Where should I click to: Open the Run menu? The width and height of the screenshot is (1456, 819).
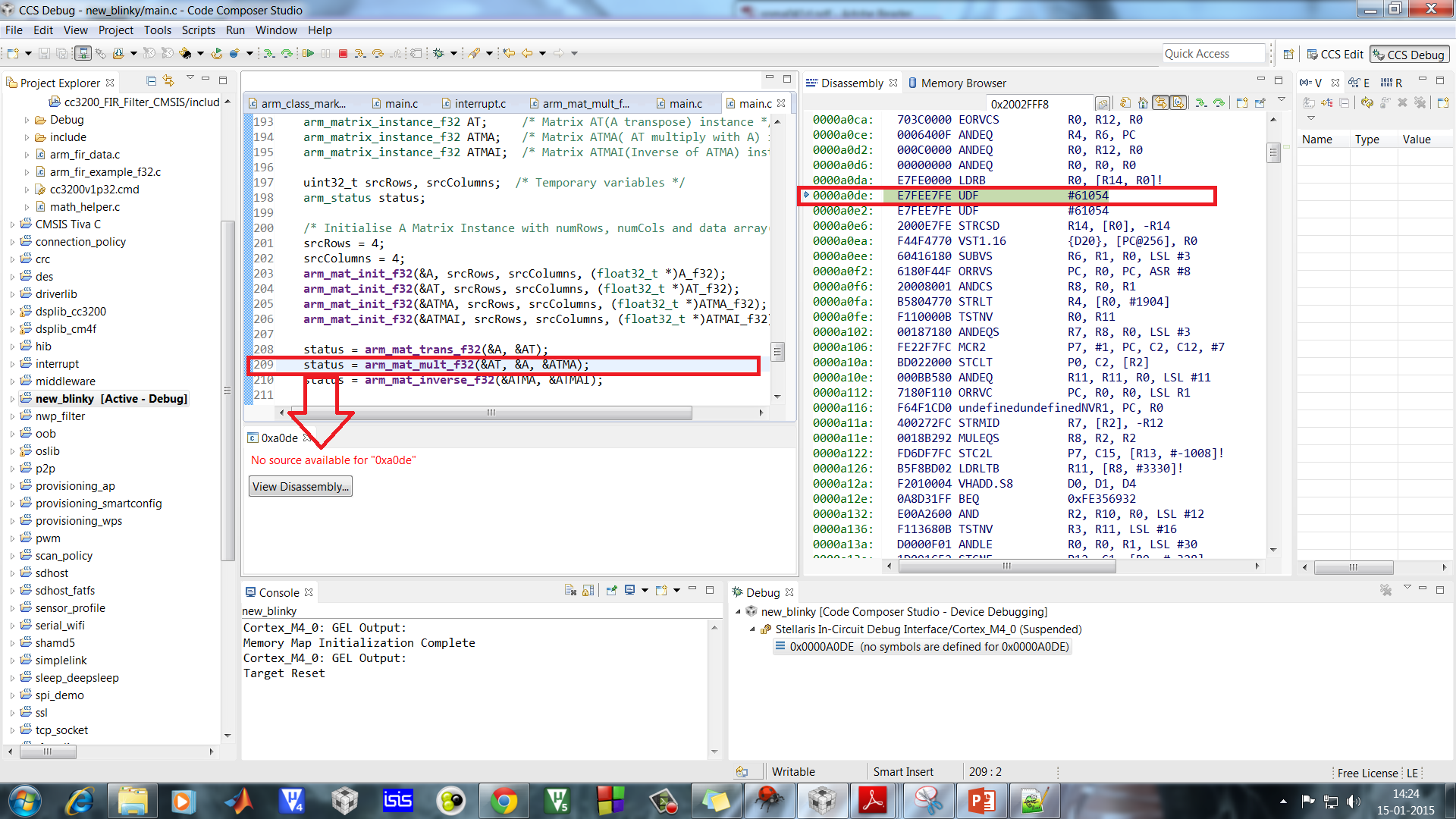point(235,30)
